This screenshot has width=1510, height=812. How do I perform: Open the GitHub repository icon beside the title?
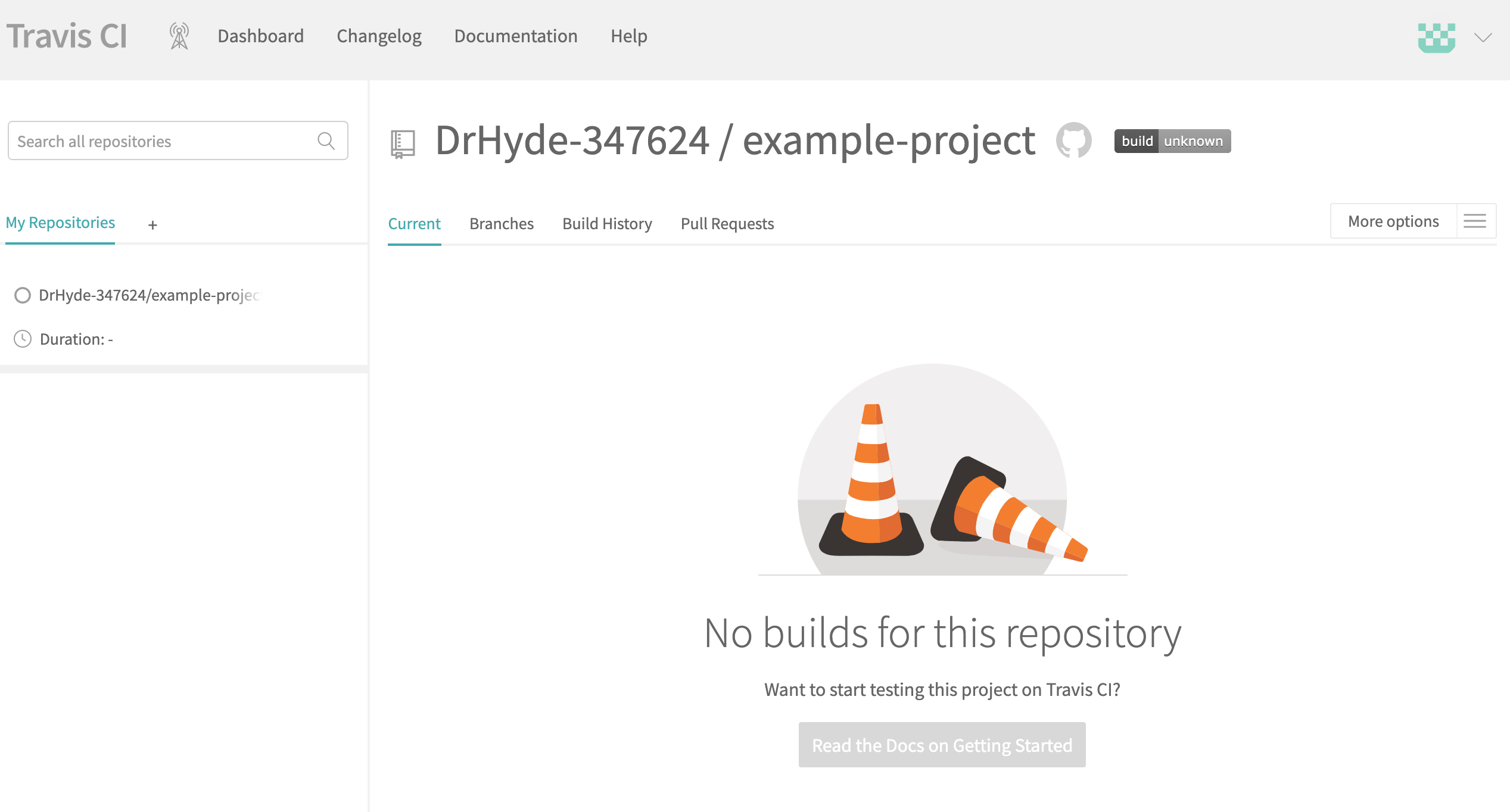point(1075,140)
